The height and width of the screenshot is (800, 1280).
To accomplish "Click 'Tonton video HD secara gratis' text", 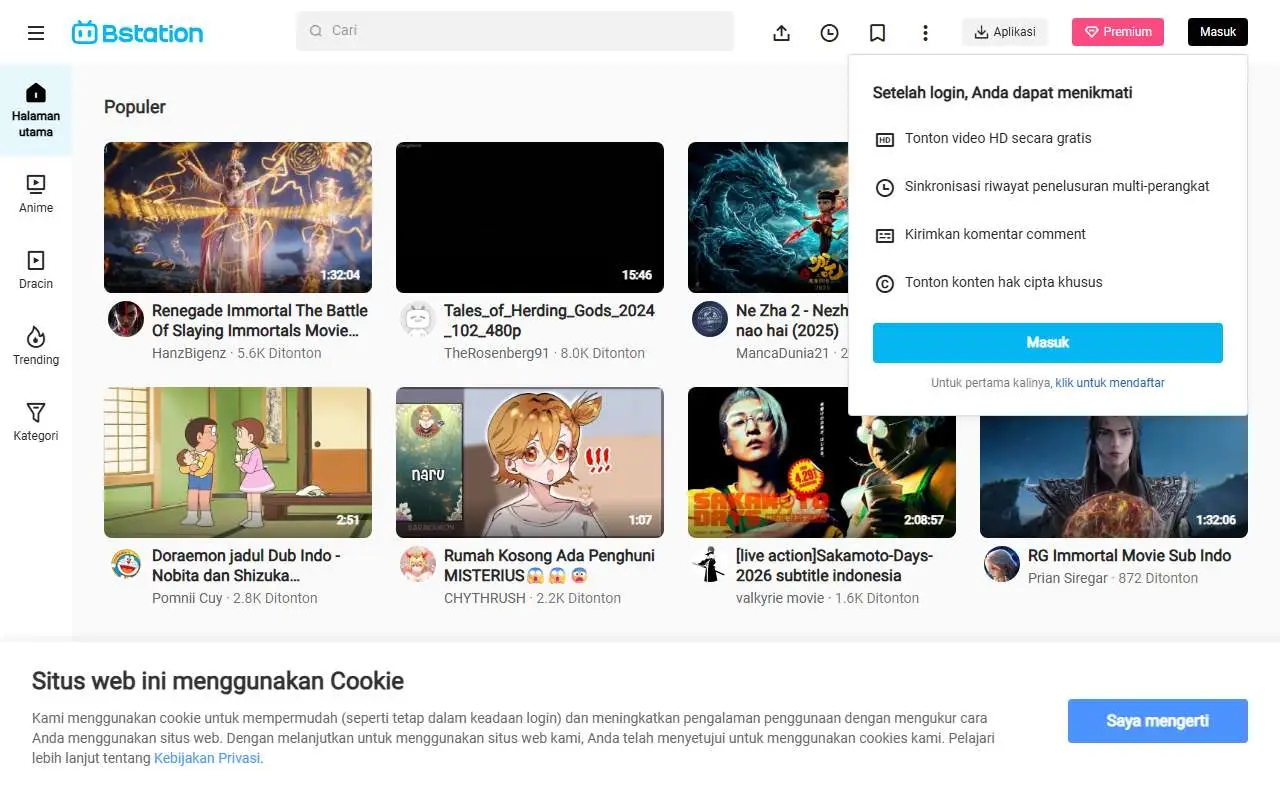I will tap(998, 139).
